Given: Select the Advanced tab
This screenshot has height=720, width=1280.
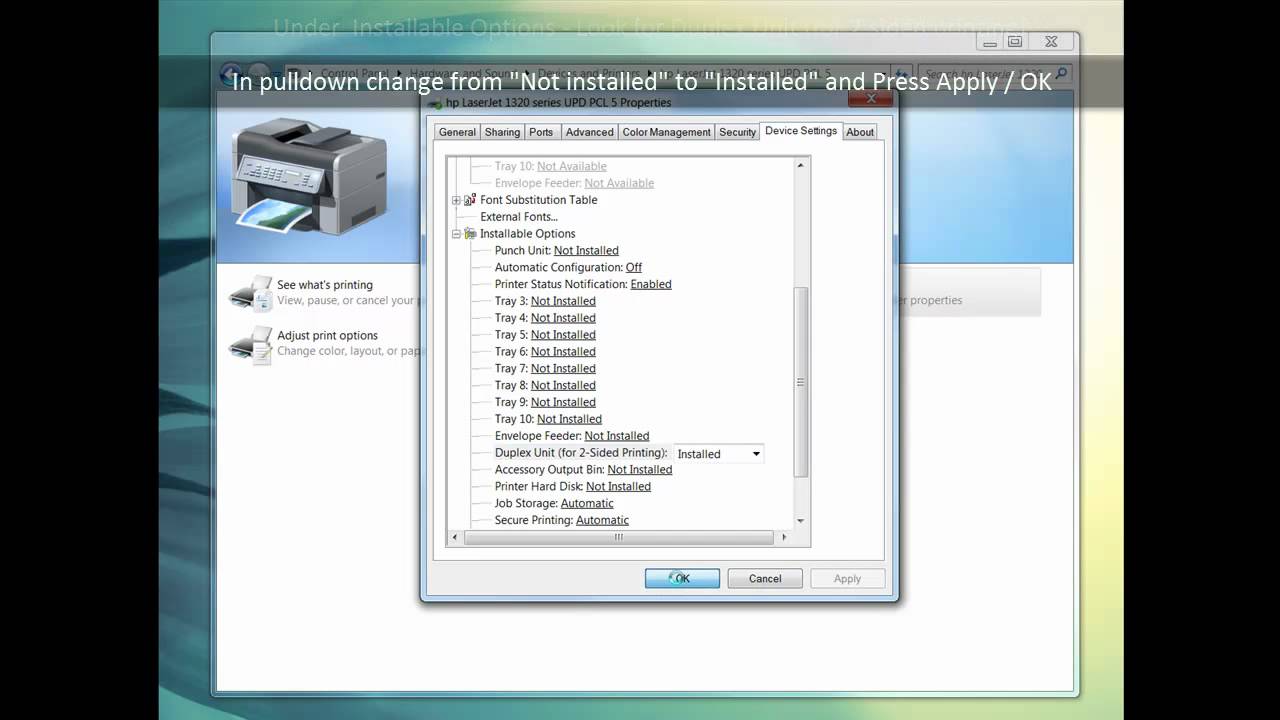Looking at the screenshot, I should point(589,132).
